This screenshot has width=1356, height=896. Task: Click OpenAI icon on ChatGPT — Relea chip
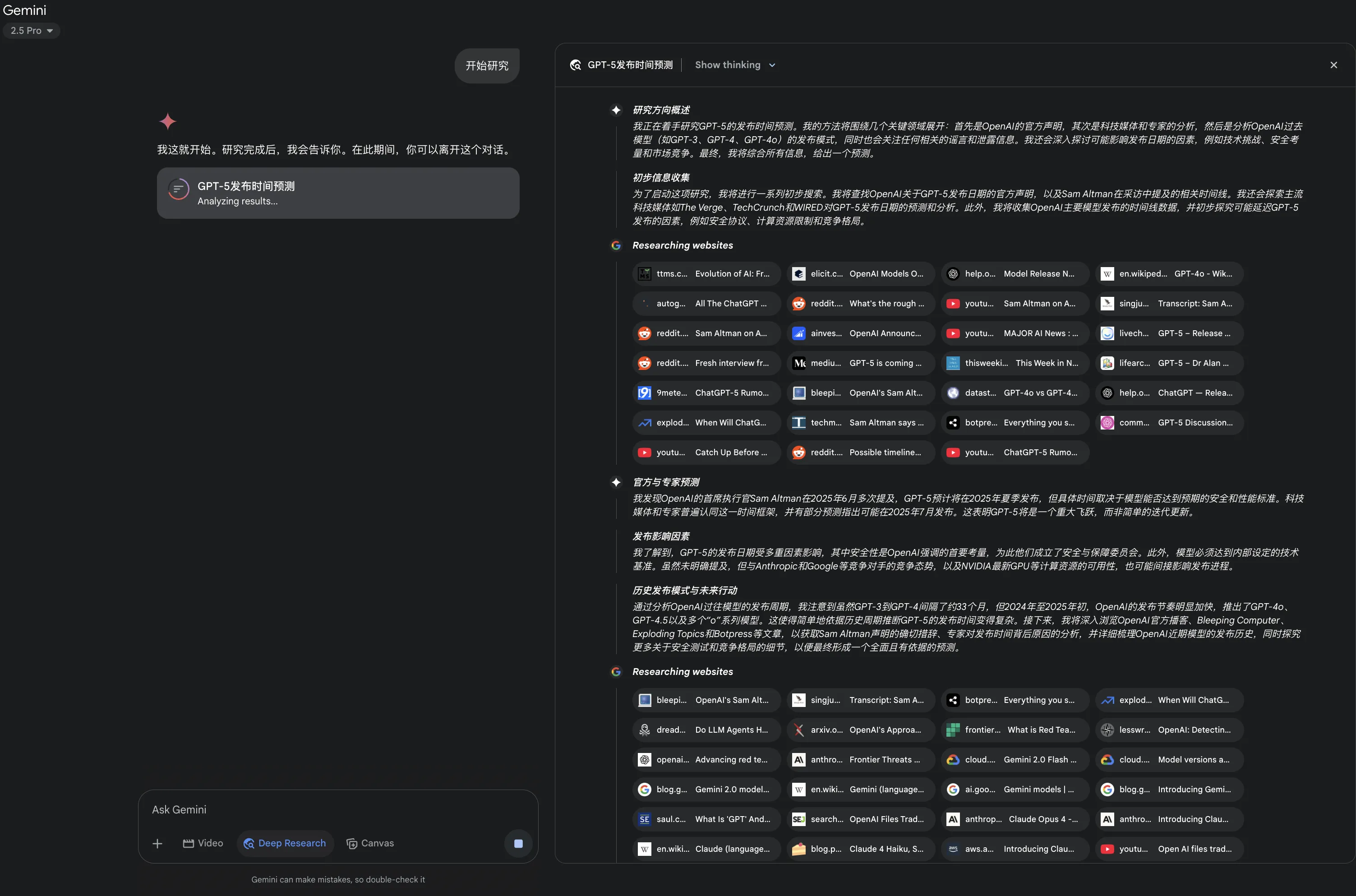coord(1107,393)
